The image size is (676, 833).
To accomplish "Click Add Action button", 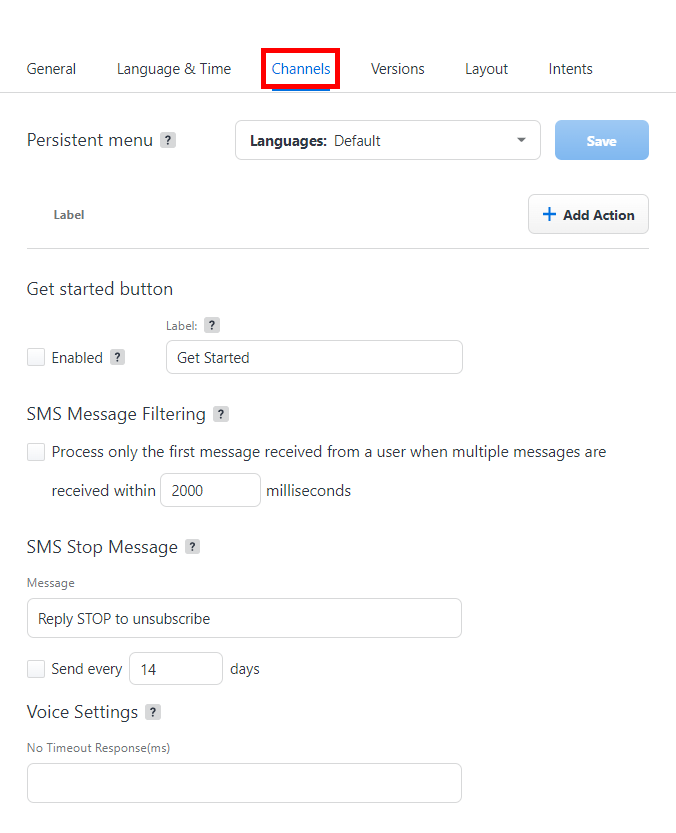I will coord(588,215).
